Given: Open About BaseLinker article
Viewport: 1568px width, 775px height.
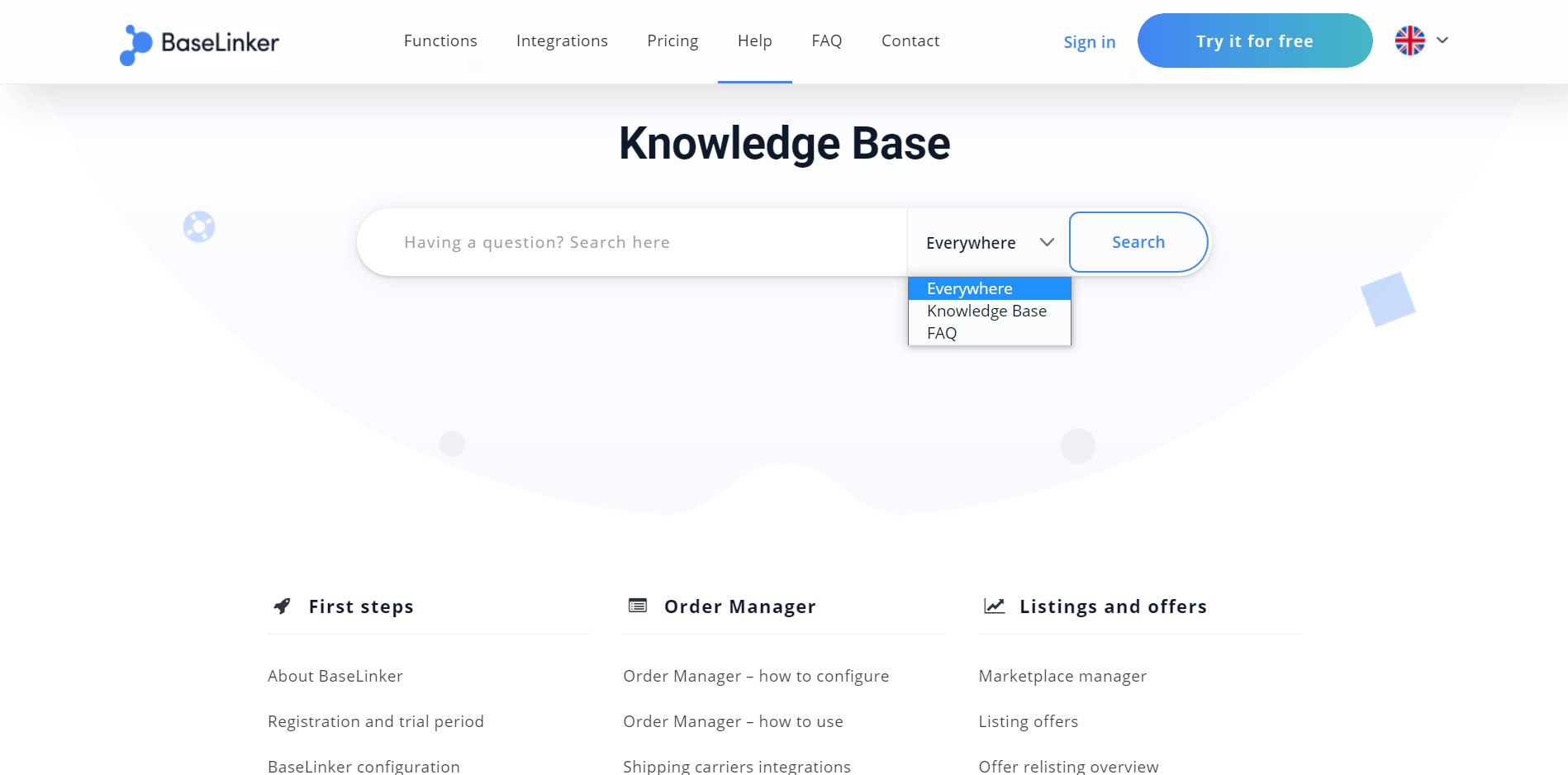Looking at the screenshot, I should coord(335,676).
